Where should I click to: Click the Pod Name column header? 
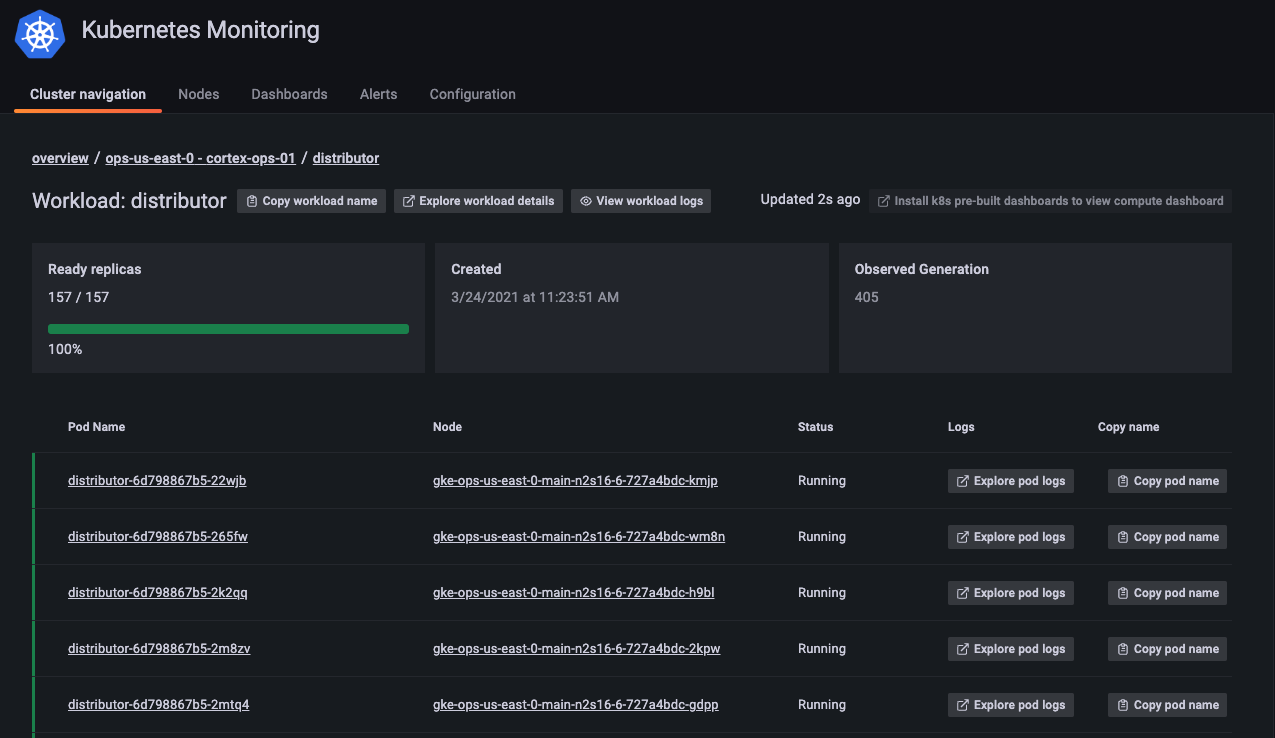(x=97, y=427)
